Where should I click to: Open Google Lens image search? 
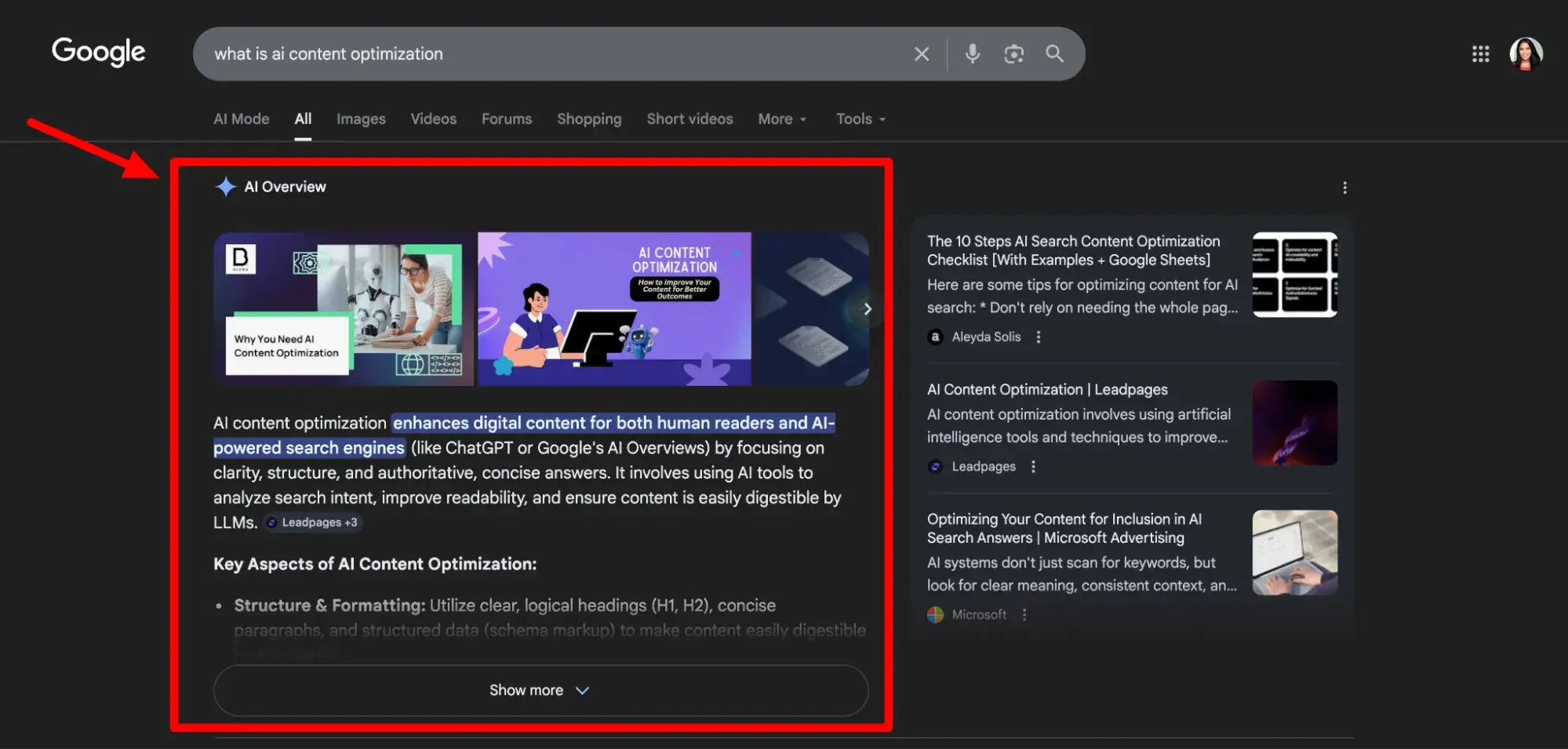[1013, 53]
